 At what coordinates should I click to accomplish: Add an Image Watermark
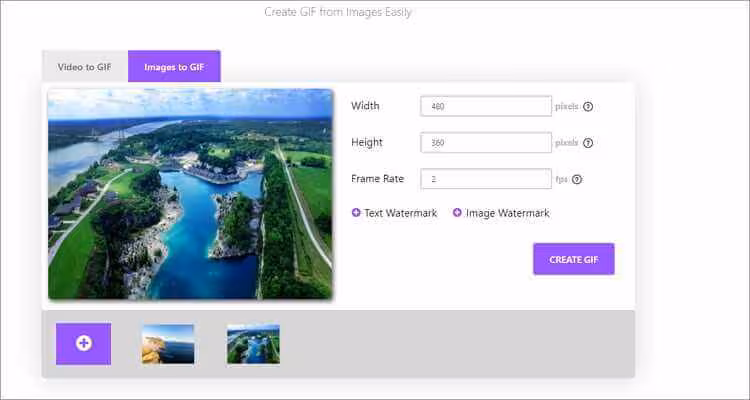click(507, 213)
